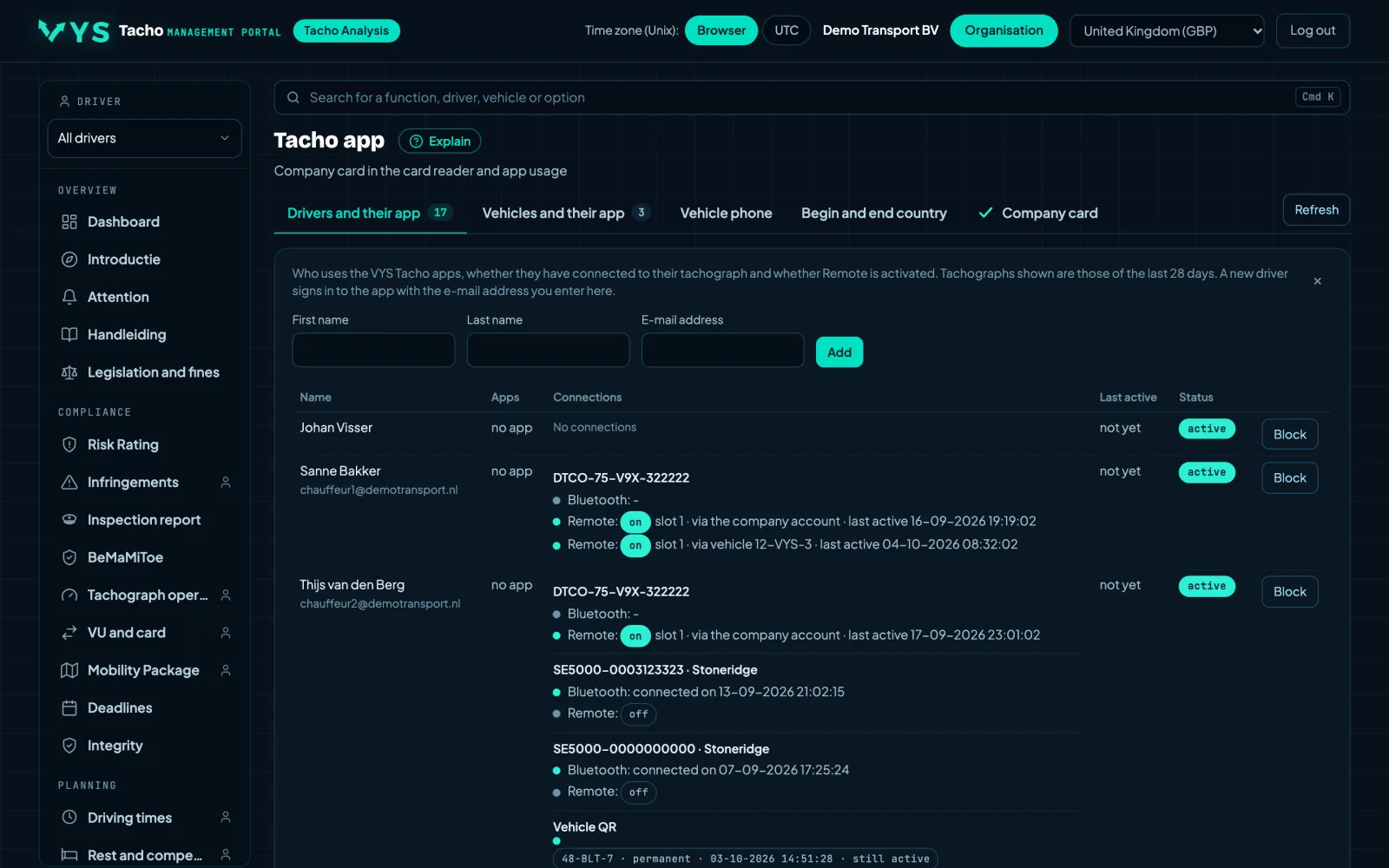1389x868 pixels.
Task: Select Begin and end country tab
Action: click(873, 214)
